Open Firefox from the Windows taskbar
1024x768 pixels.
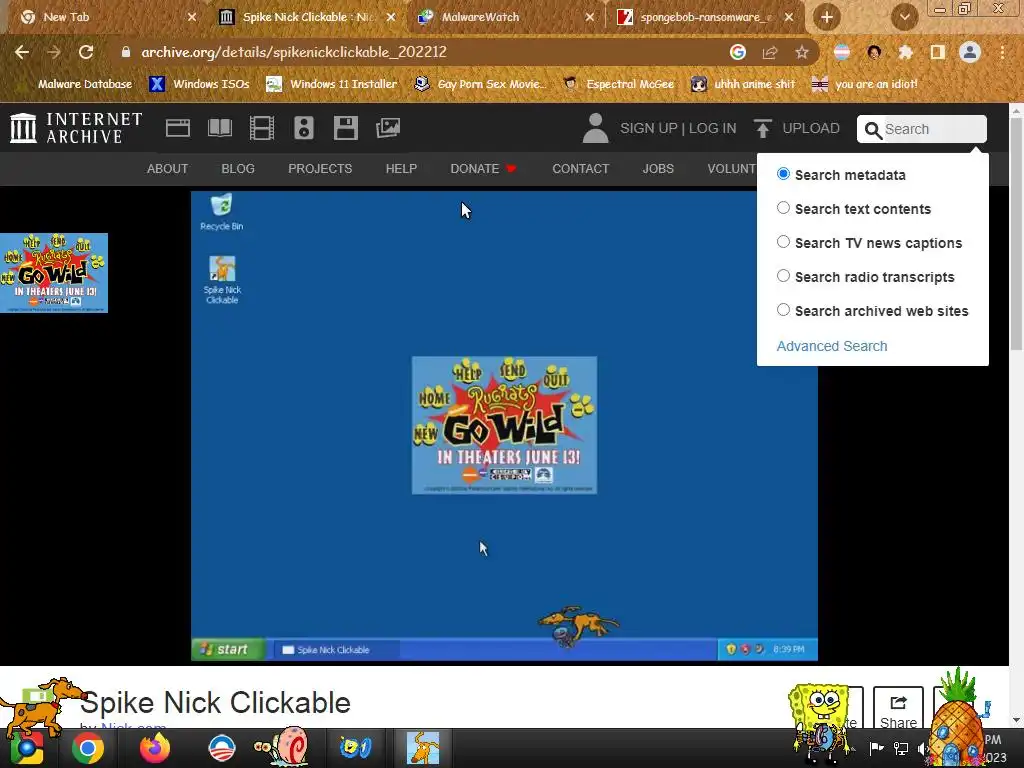coord(155,748)
